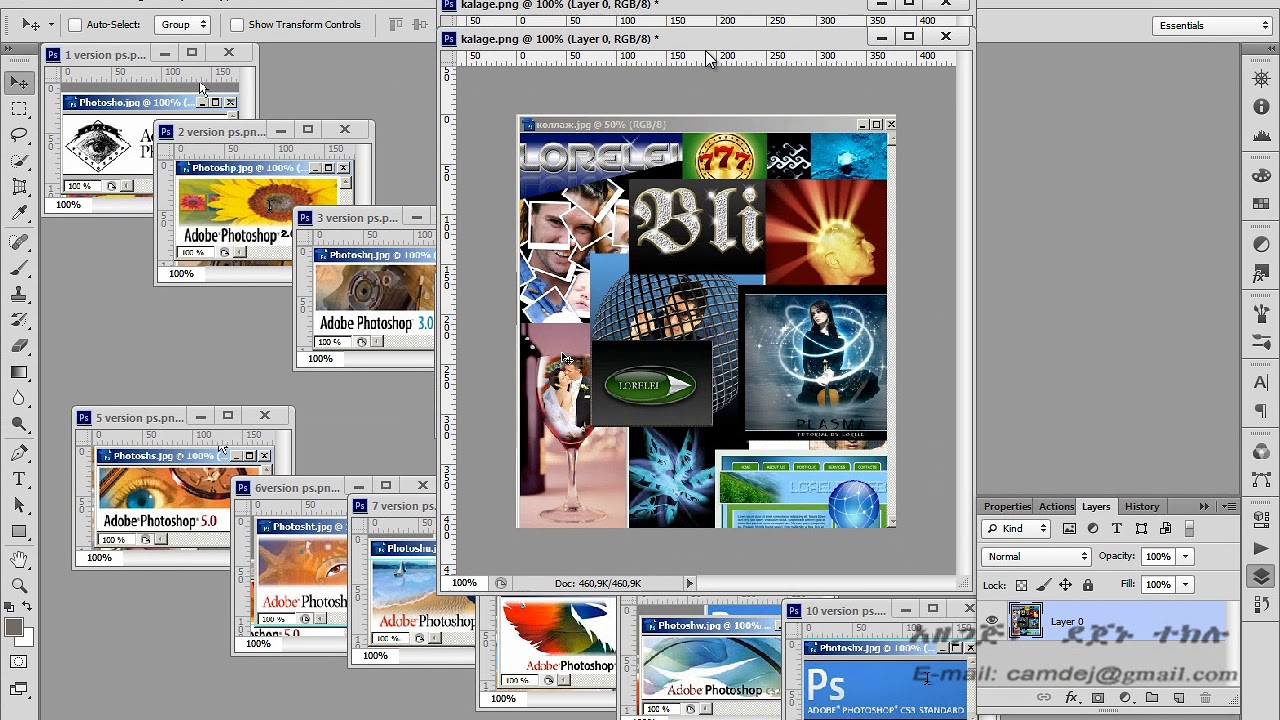The height and width of the screenshot is (720, 1280).
Task: Click the foreground color swatch
Action: click(13, 627)
